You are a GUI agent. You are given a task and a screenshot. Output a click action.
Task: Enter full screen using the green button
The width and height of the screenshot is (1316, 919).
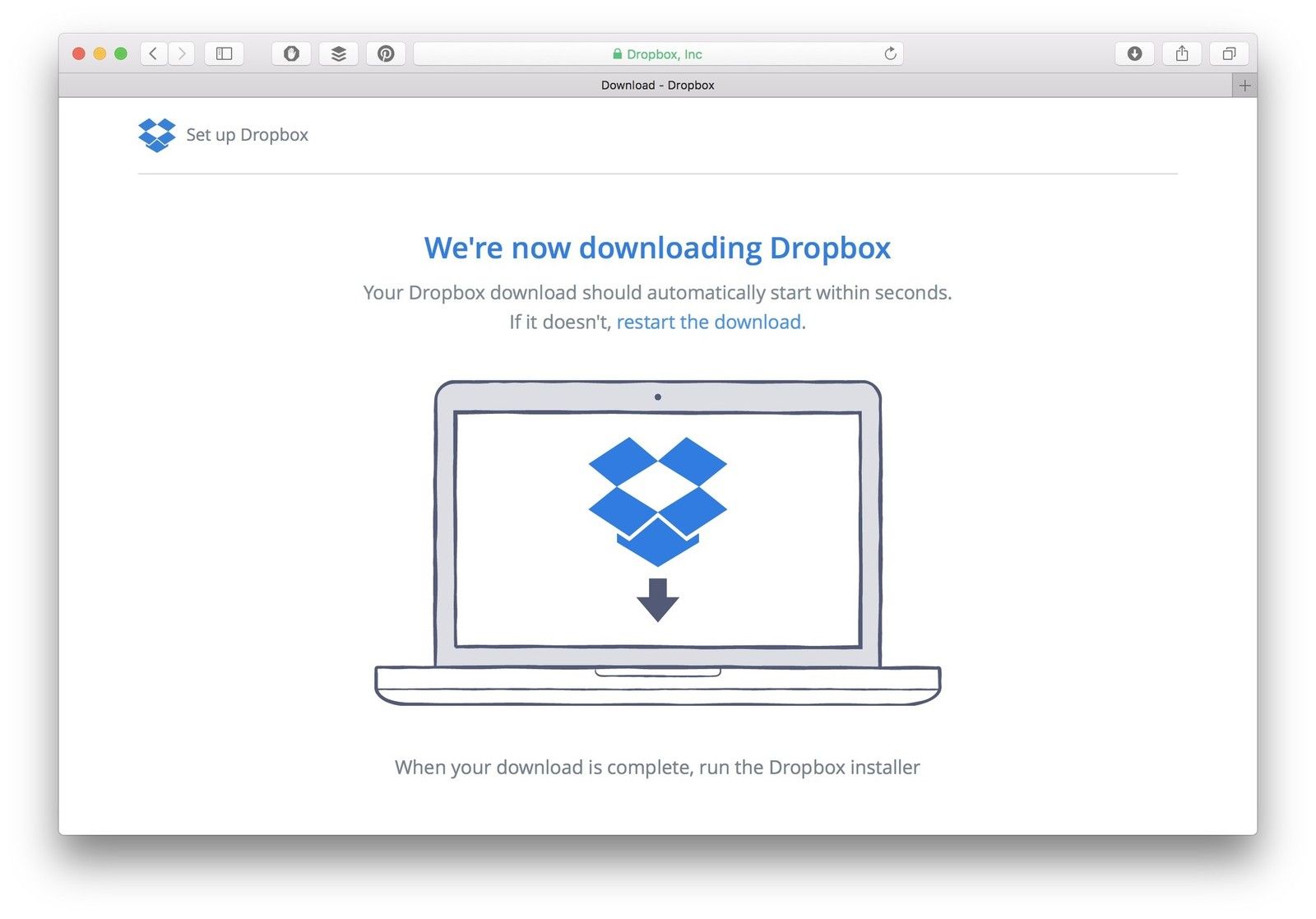coord(121,53)
